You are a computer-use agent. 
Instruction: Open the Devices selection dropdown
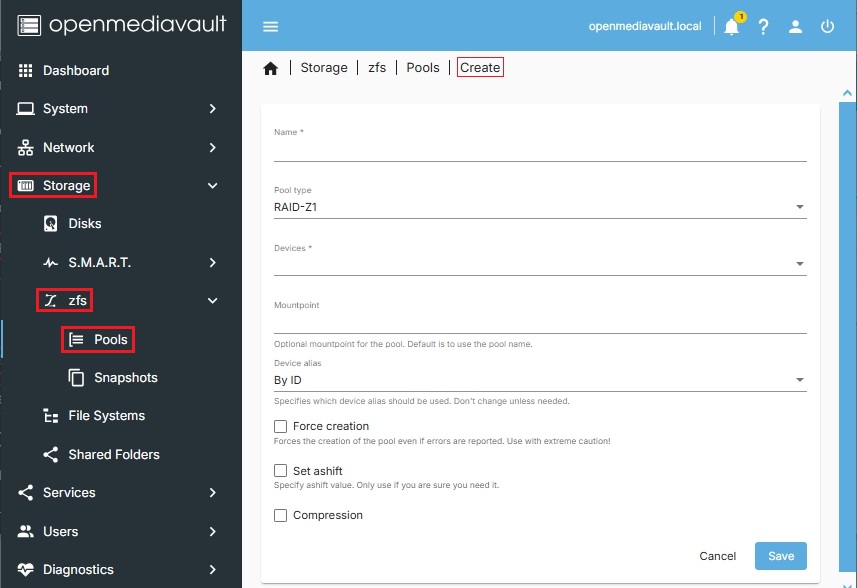pos(540,264)
